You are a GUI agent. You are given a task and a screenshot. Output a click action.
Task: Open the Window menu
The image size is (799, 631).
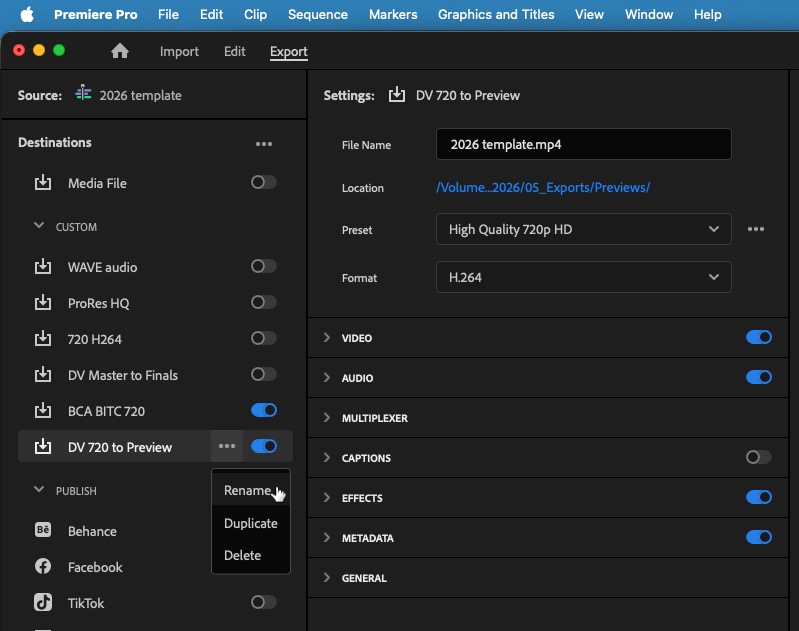[649, 14]
